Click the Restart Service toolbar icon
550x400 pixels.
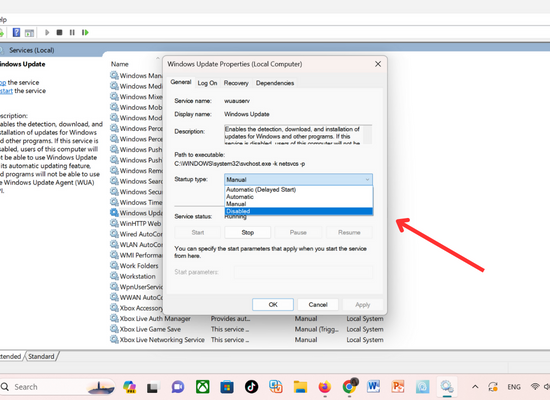[x=85, y=33]
